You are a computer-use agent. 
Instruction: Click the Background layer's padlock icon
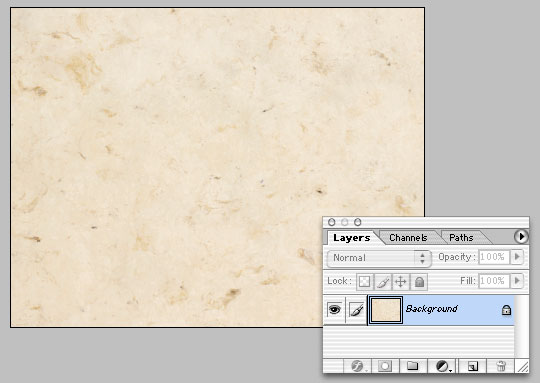(506, 310)
